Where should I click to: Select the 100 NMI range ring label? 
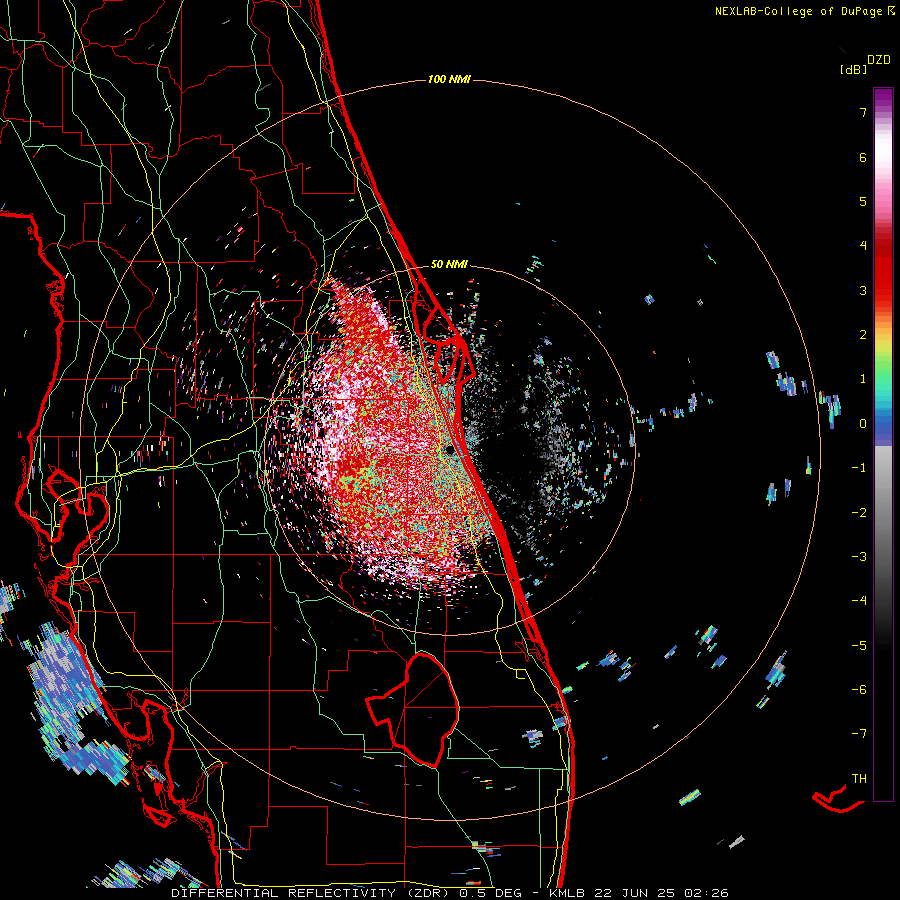(x=449, y=79)
